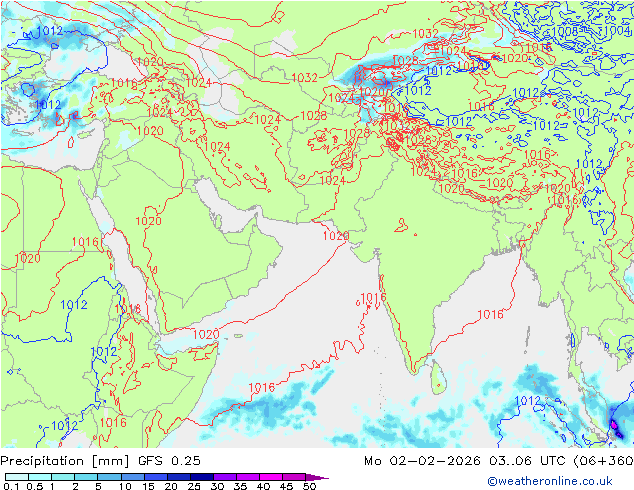The width and height of the screenshot is (634, 490).
Task: Click the legend scale label '10'
Action: (125, 486)
